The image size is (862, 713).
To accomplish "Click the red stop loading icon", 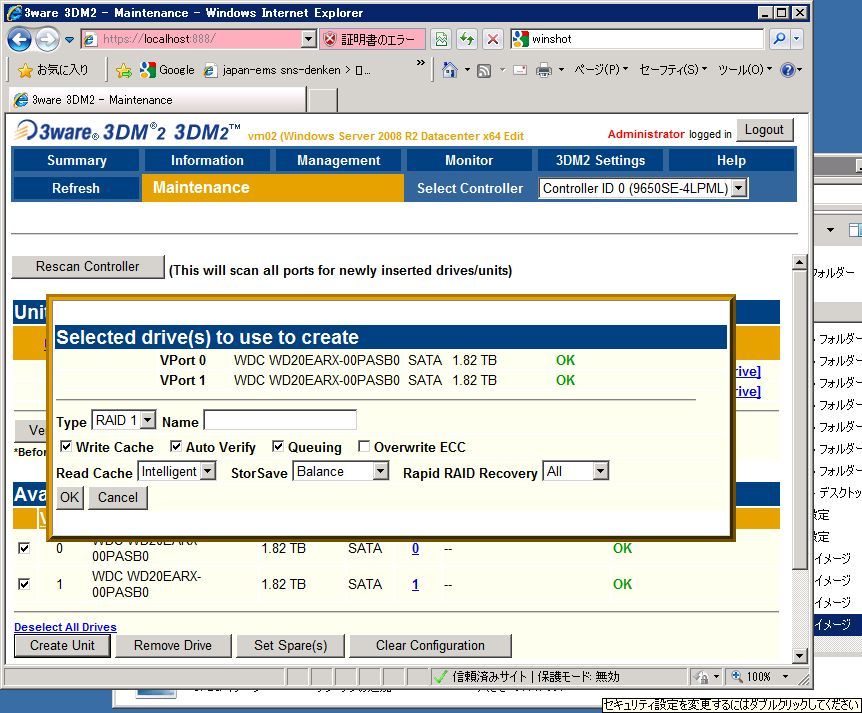I will (493, 39).
